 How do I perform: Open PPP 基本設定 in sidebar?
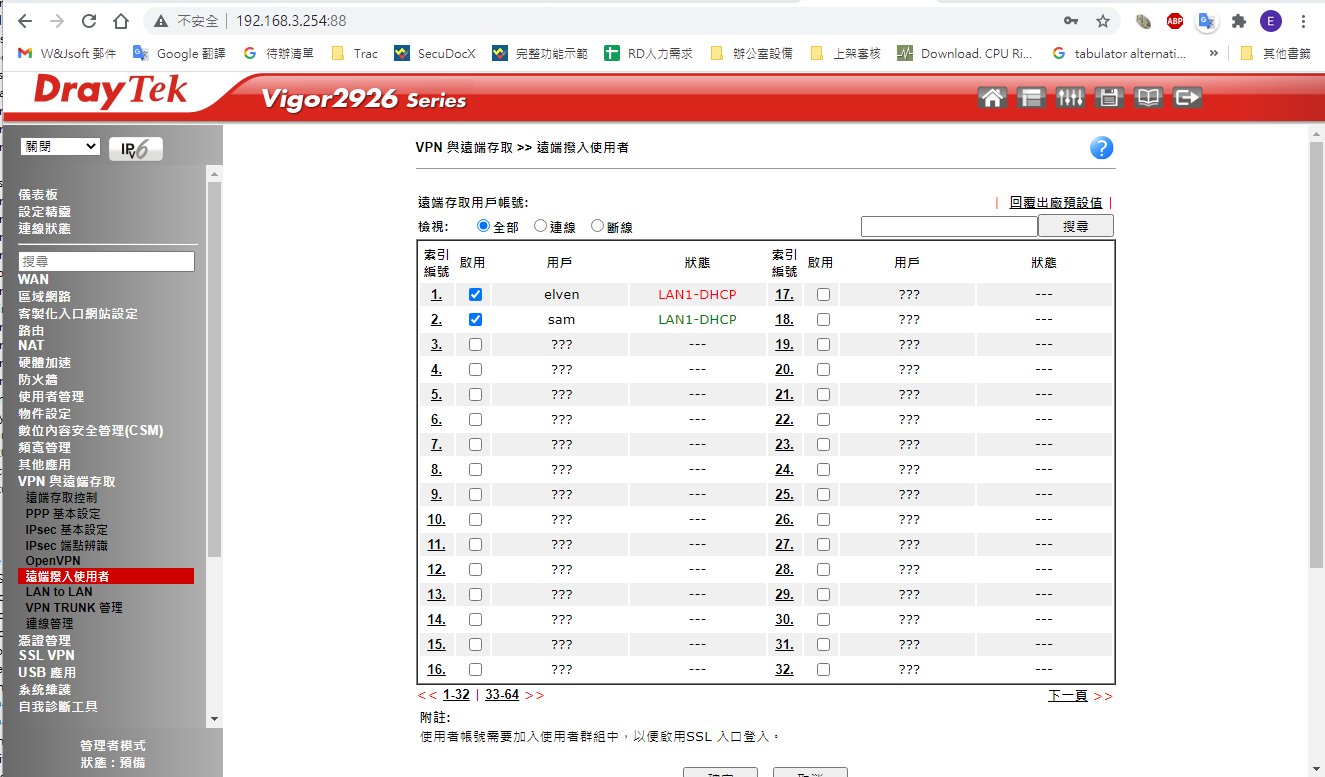click(63, 514)
